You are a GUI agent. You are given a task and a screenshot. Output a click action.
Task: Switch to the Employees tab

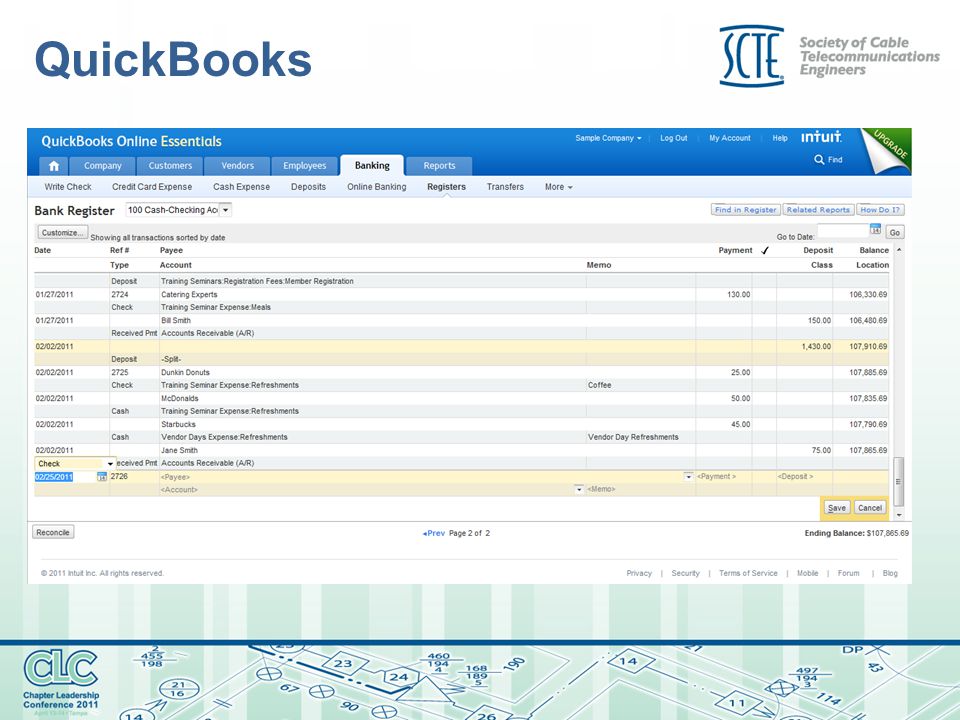tap(304, 166)
